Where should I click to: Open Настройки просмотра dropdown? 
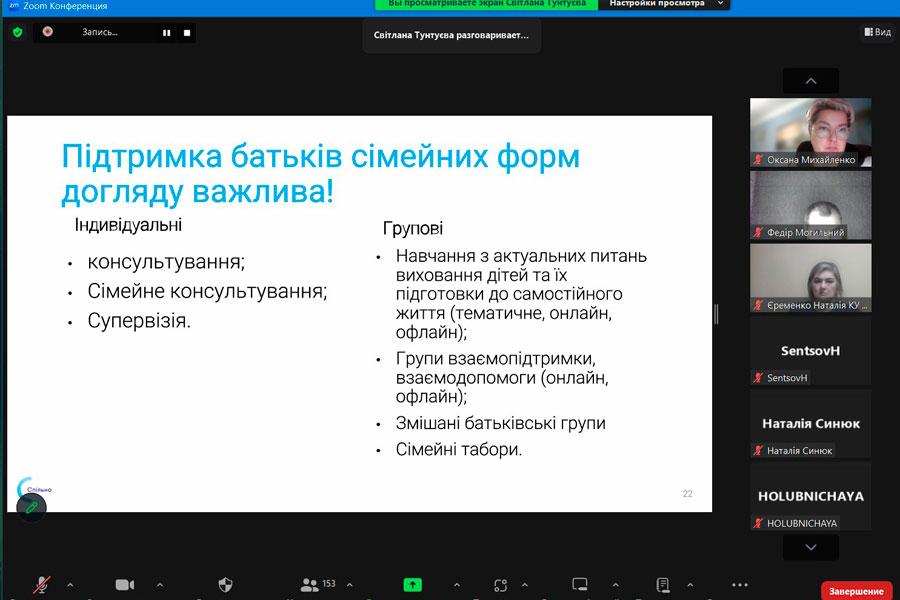[664, 4]
